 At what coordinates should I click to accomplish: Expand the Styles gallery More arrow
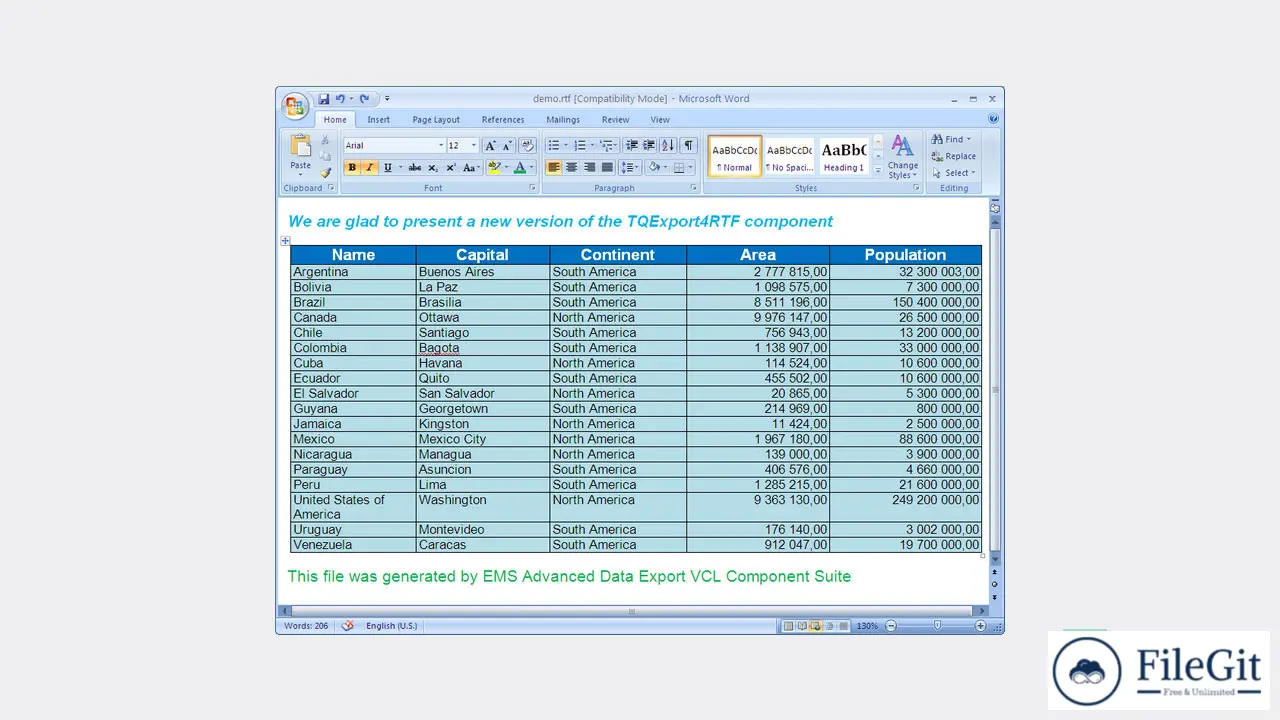[878, 171]
